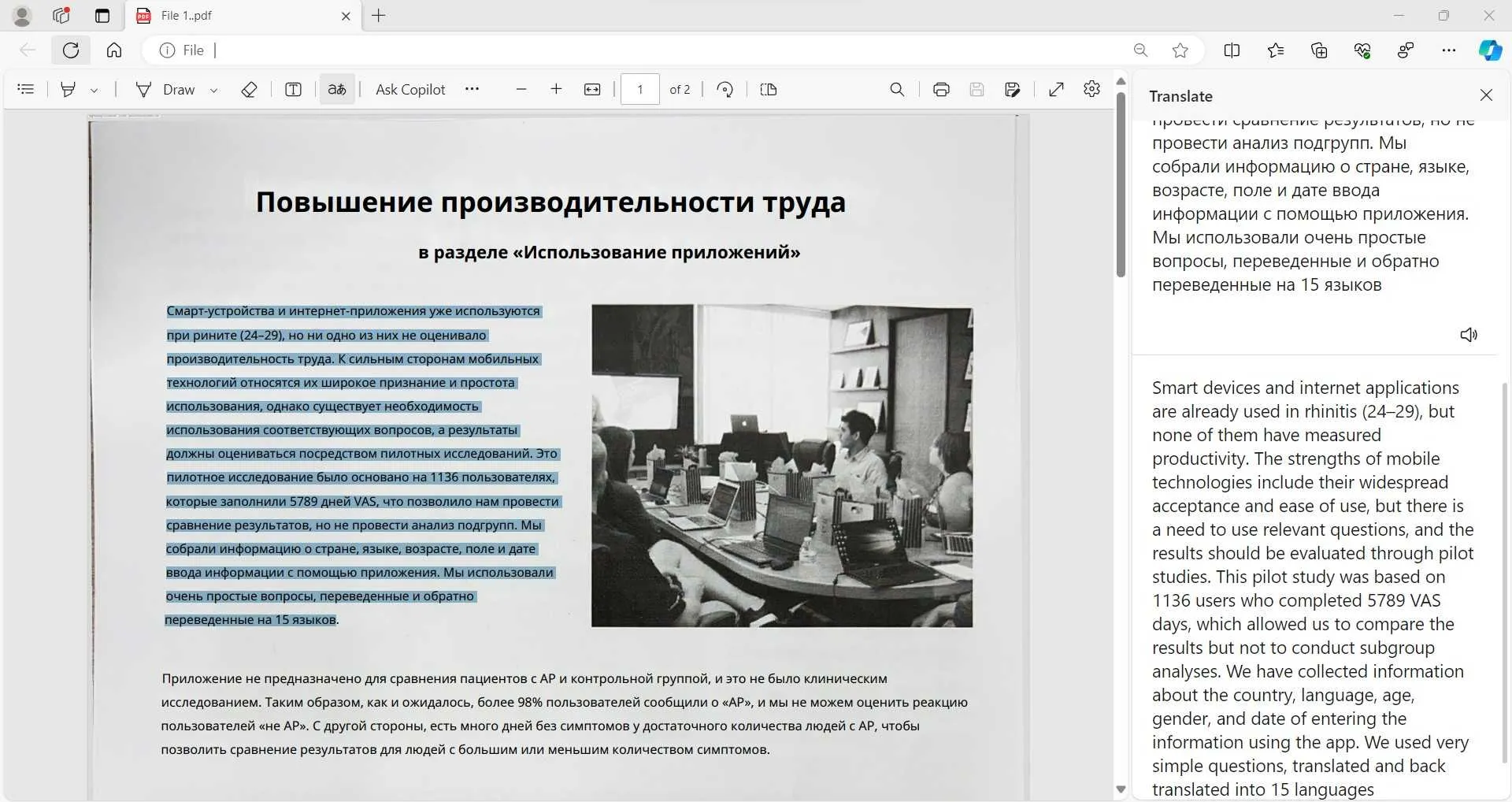The image size is (1512, 802).
Task: Add text to the PDF
Action: pos(292,89)
